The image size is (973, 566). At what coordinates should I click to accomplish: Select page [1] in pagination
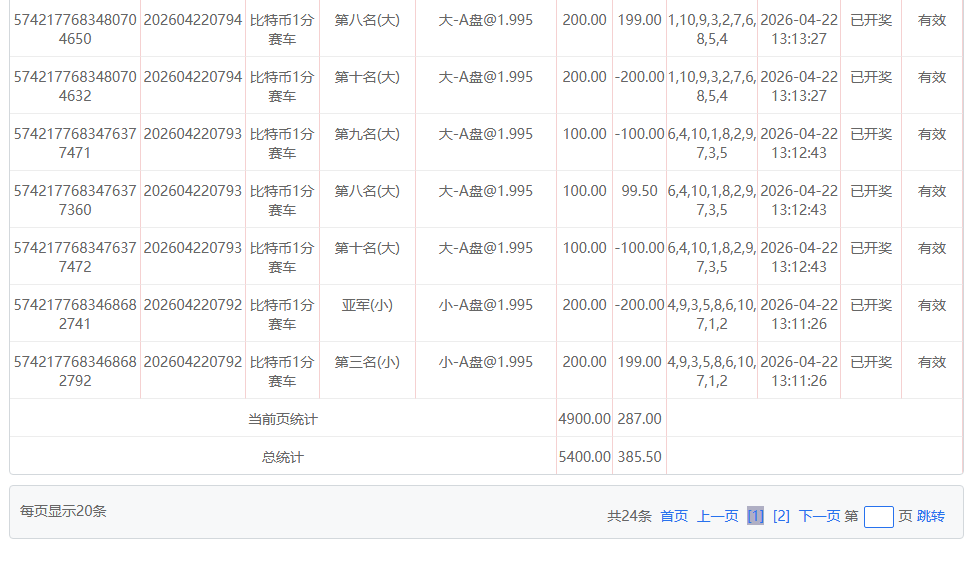pyautogui.click(x=755, y=516)
